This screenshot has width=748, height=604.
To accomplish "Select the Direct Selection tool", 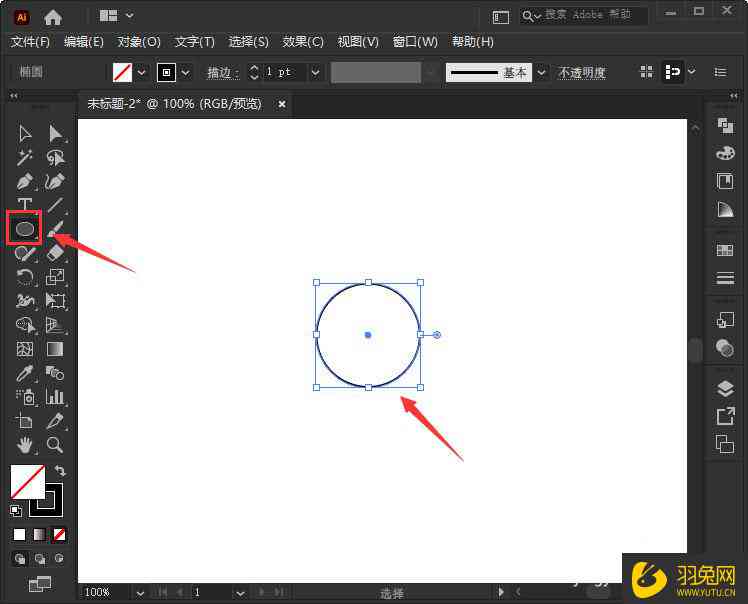I will click(x=55, y=134).
